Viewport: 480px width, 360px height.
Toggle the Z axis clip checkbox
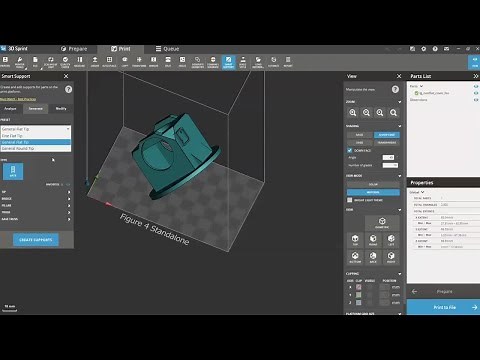point(359,303)
